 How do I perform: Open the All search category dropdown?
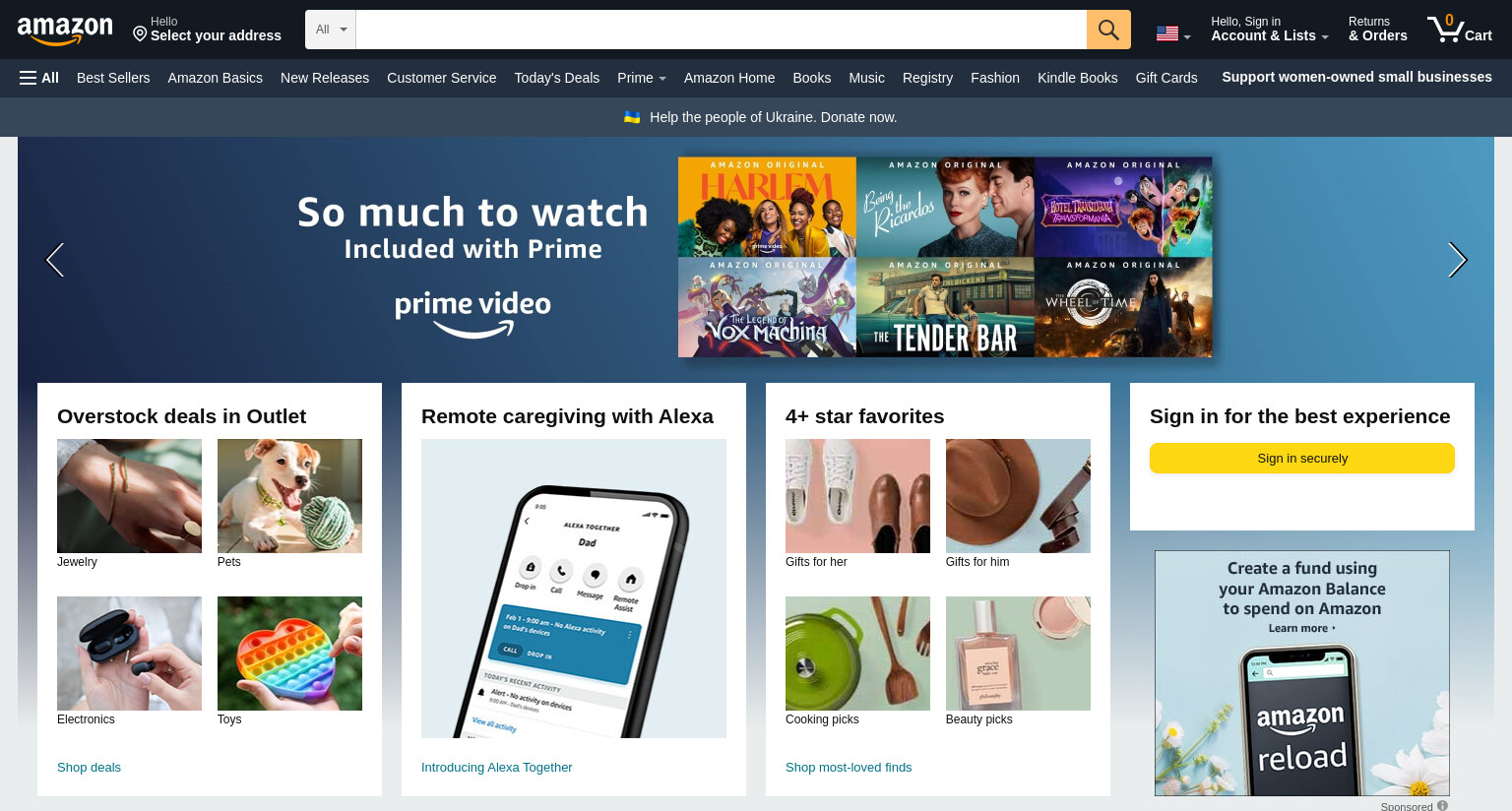(331, 30)
